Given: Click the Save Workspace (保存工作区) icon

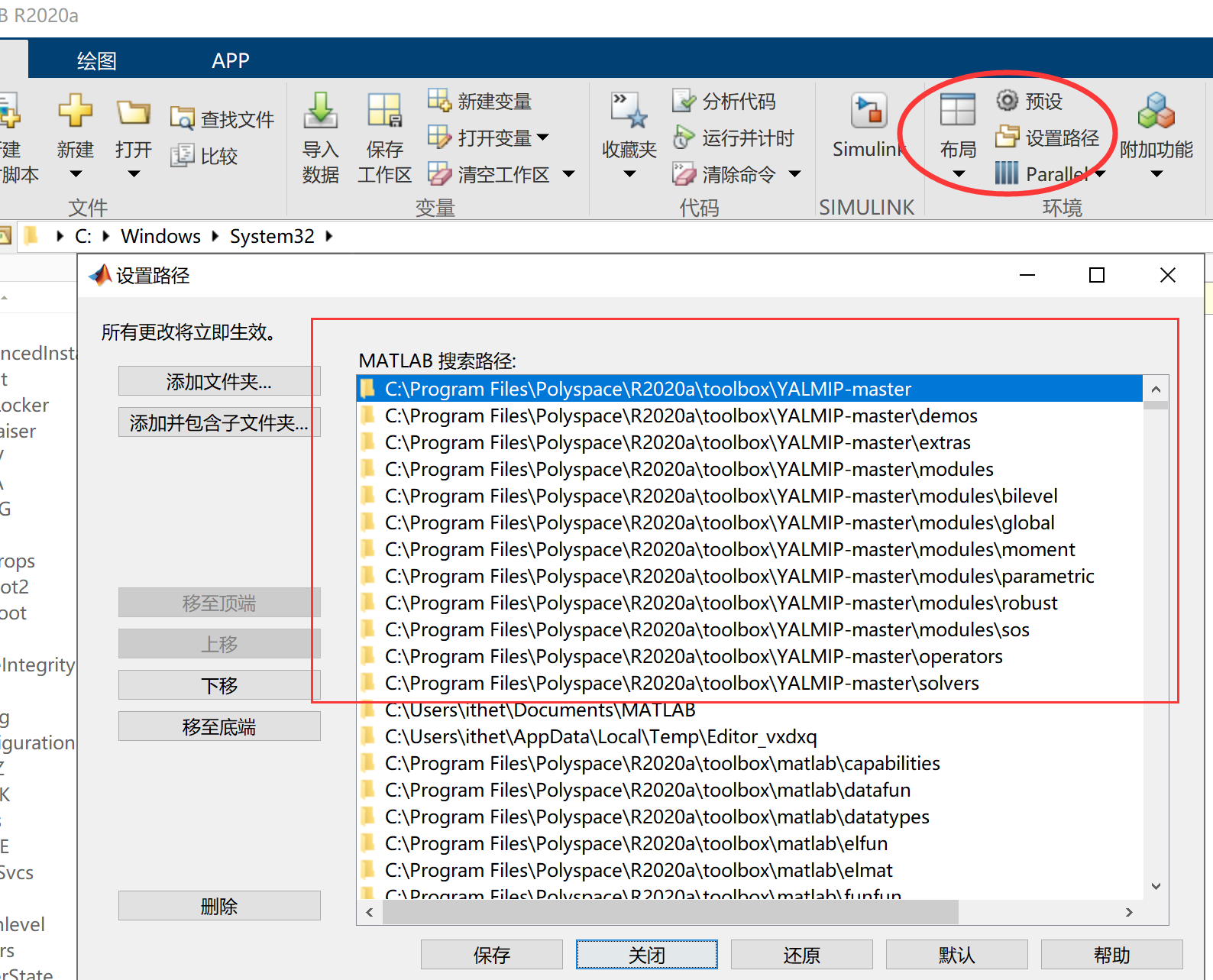Looking at the screenshot, I should (384, 111).
